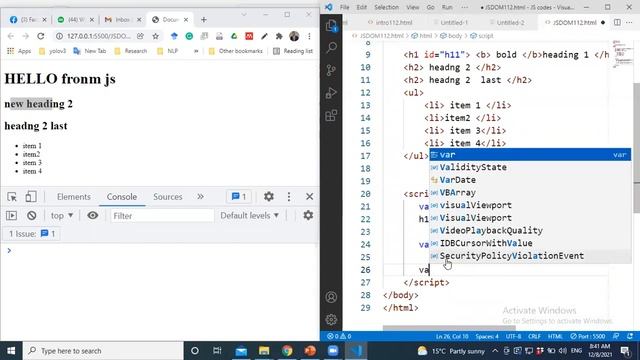The image size is (640, 360).
Task: Close the DevTools panel
Action: 309,197
